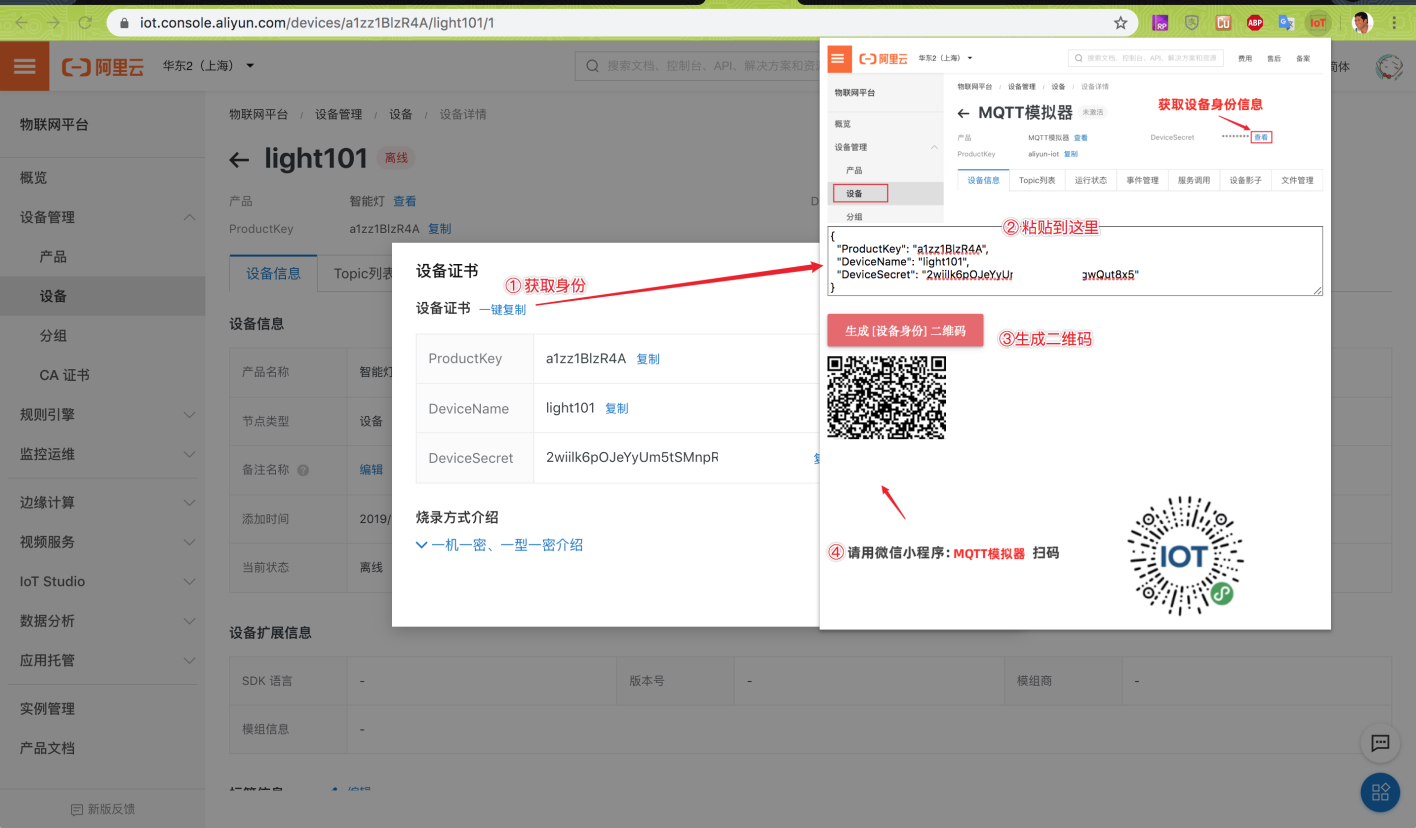The image size is (1416, 828).
Task: Open 实例管理 in the sidebar
Action: point(47,708)
